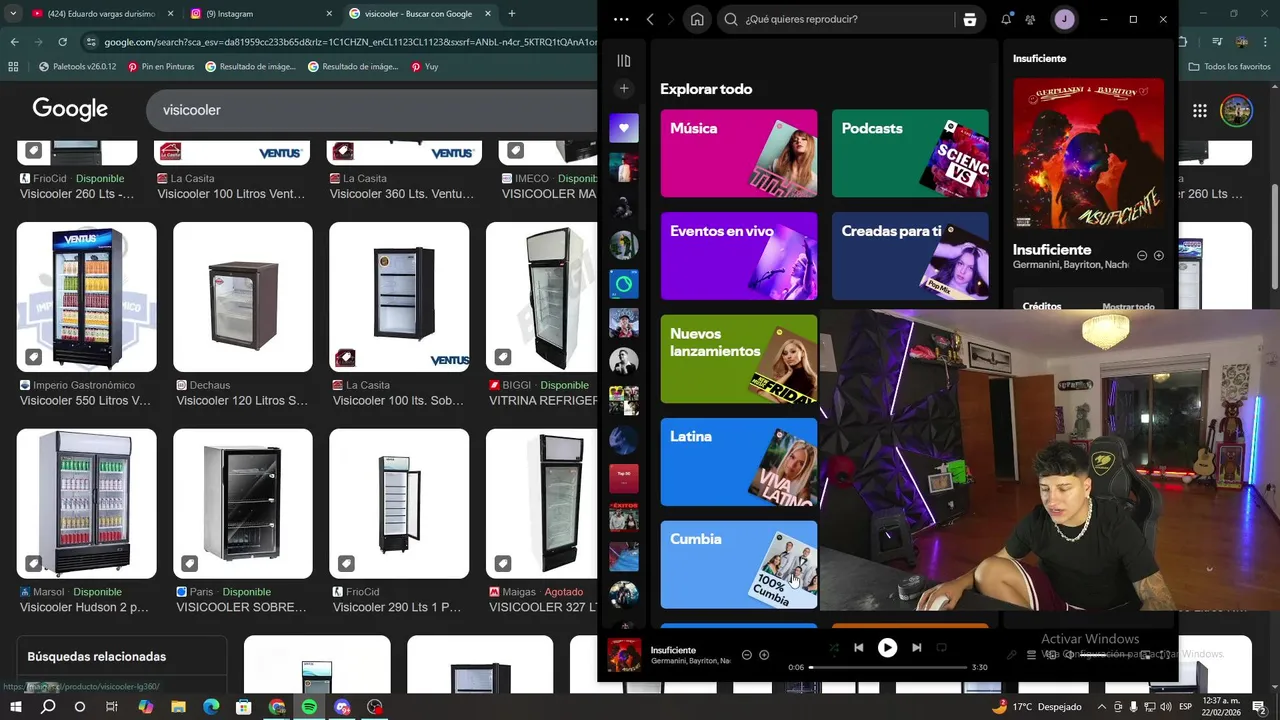This screenshot has height=720, width=1280.
Task: Open the Creadas para ti card
Action: (910, 256)
